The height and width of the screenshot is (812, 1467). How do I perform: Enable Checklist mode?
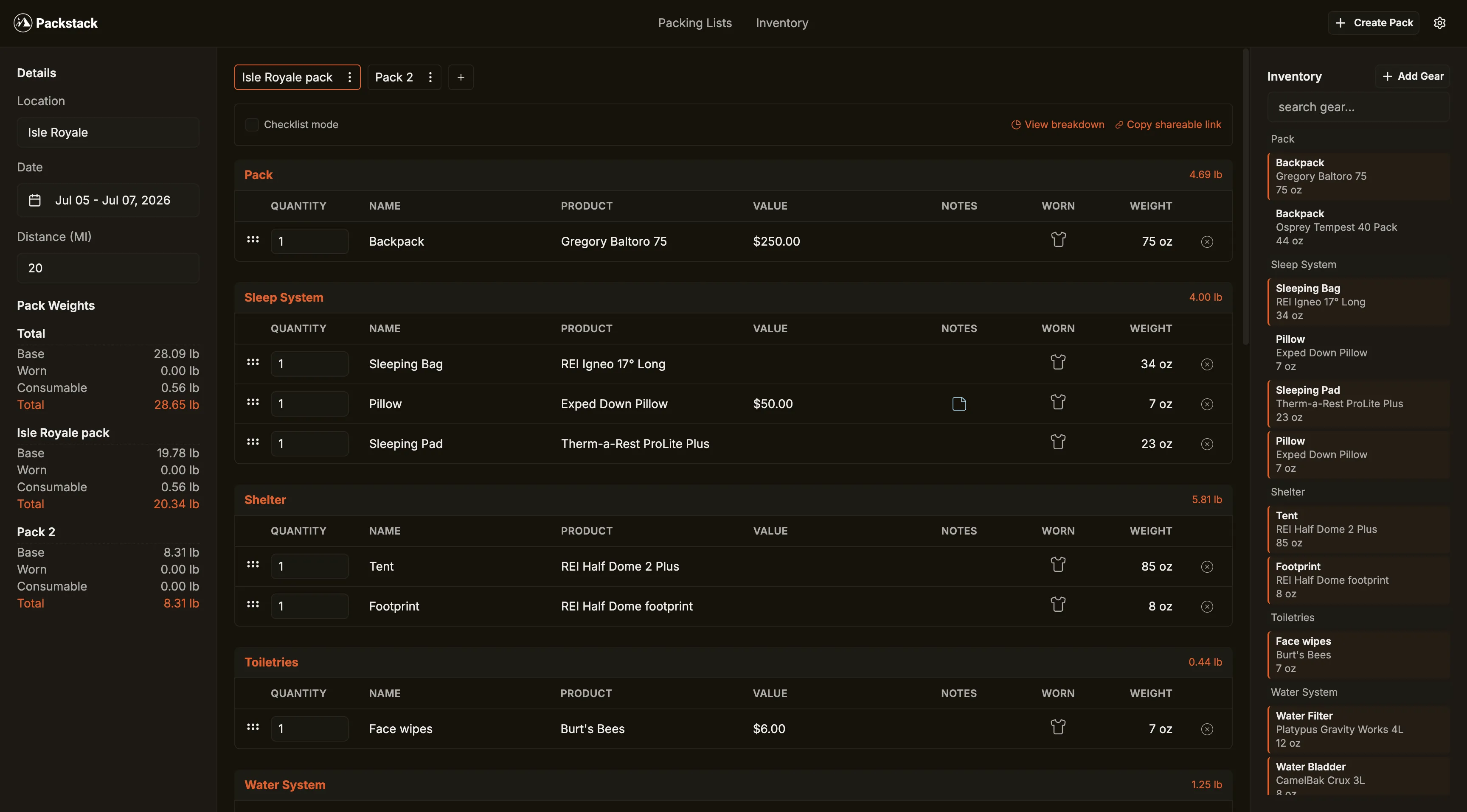coord(252,124)
